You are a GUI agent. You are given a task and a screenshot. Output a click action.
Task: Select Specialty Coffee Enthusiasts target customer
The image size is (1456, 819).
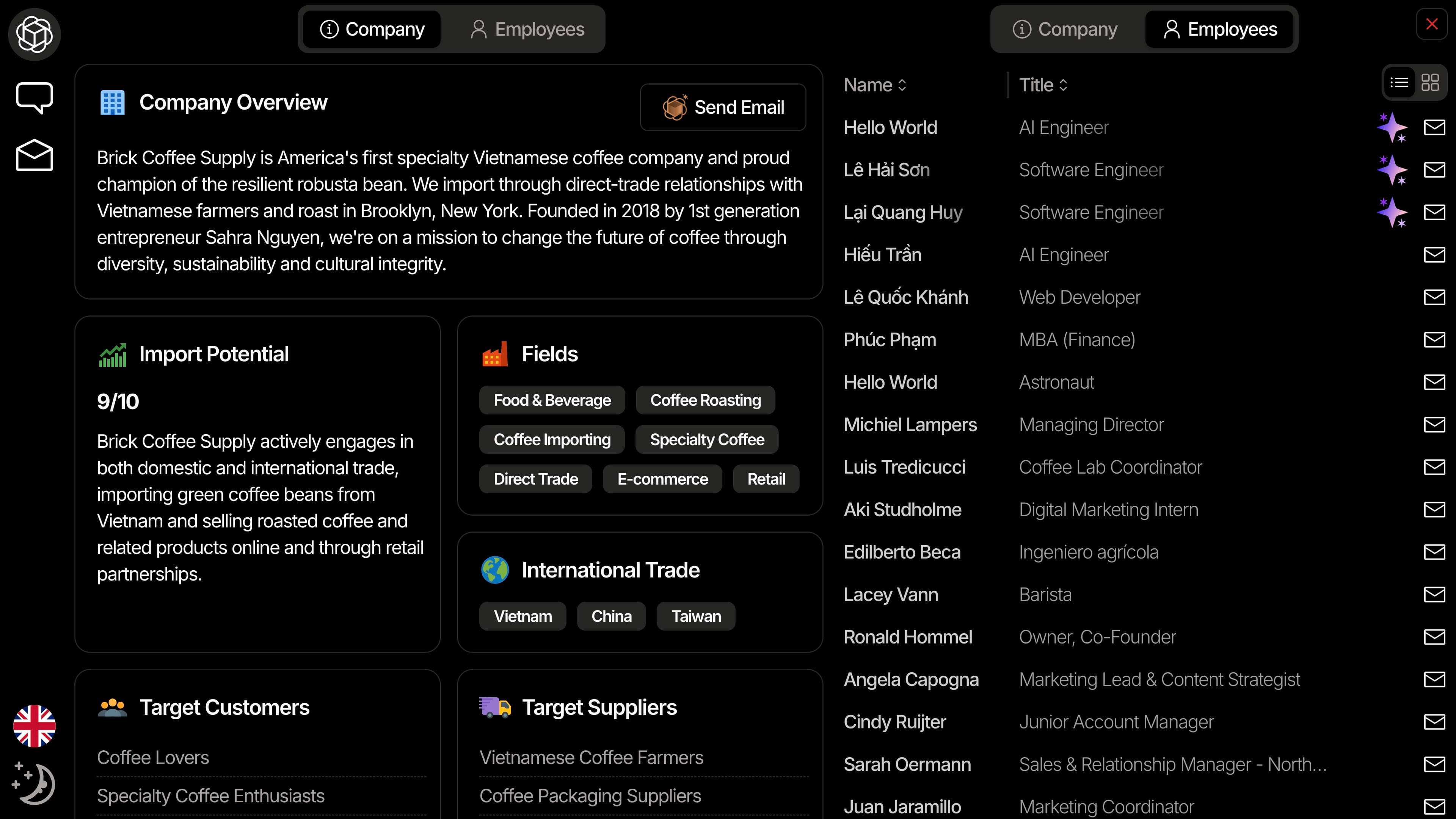pyautogui.click(x=210, y=796)
